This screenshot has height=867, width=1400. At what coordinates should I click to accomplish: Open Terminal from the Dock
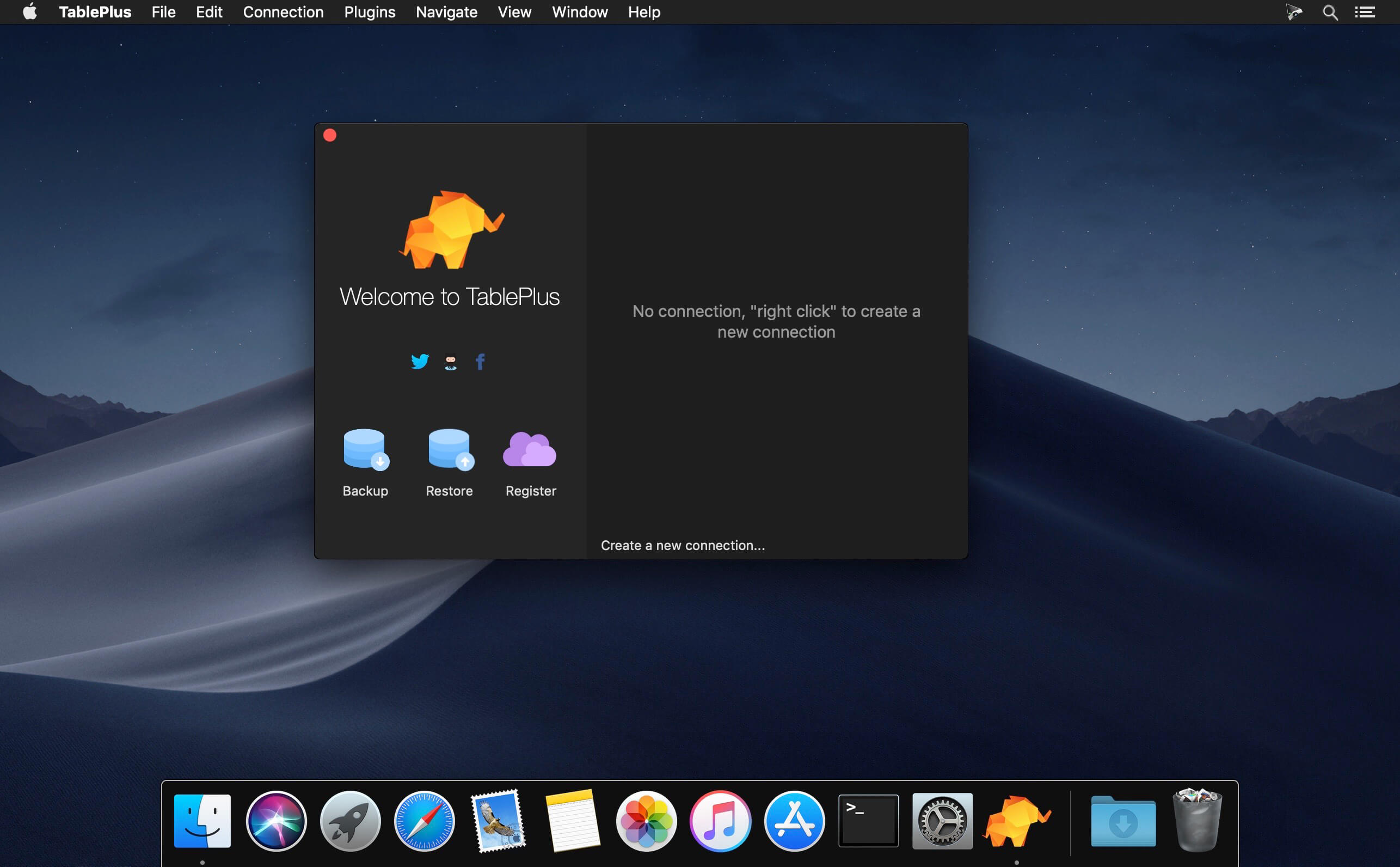click(868, 821)
